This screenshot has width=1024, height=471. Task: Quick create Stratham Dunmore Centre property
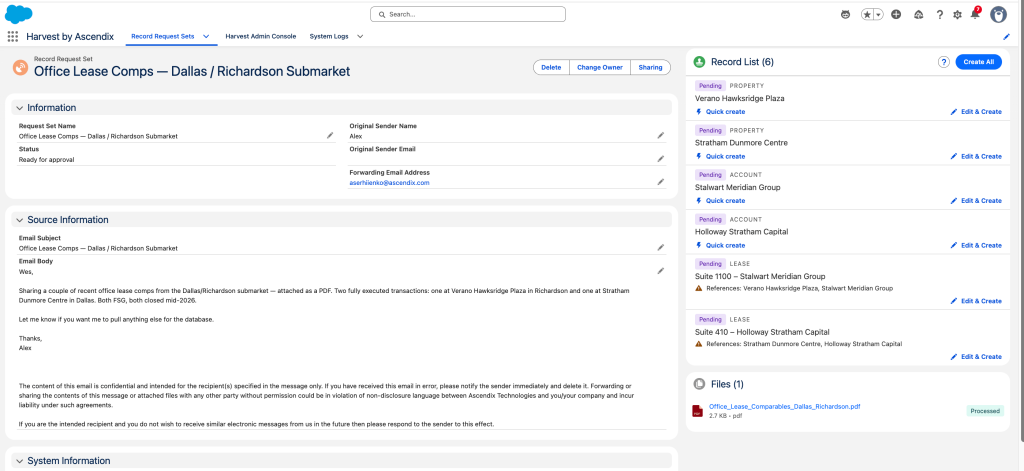(x=720, y=156)
